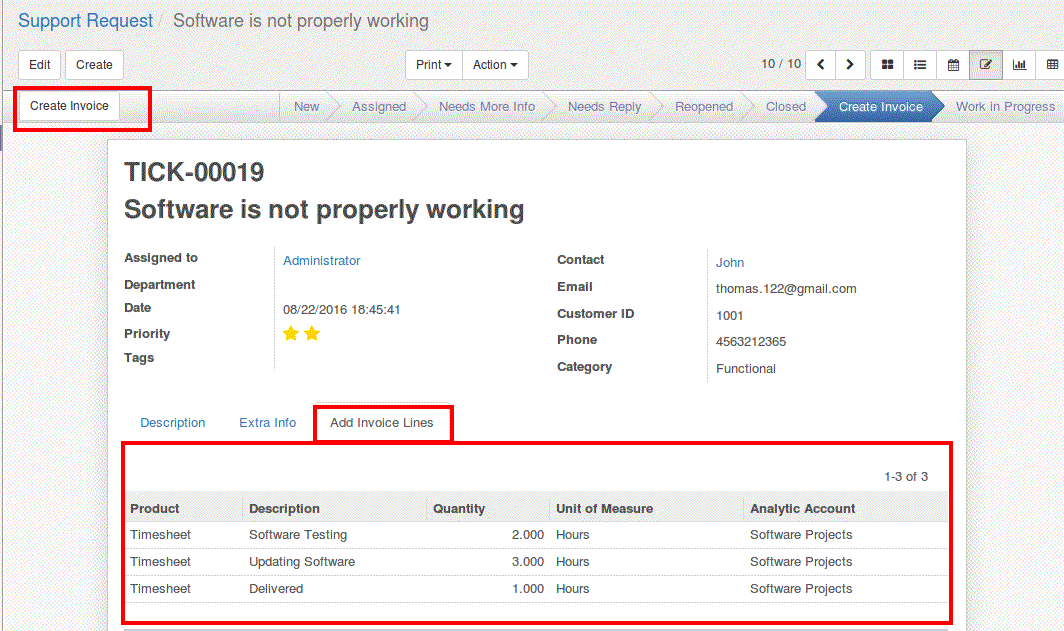Set priority to second star
The image size is (1064, 631).
pyautogui.click(x=312, y=333)
